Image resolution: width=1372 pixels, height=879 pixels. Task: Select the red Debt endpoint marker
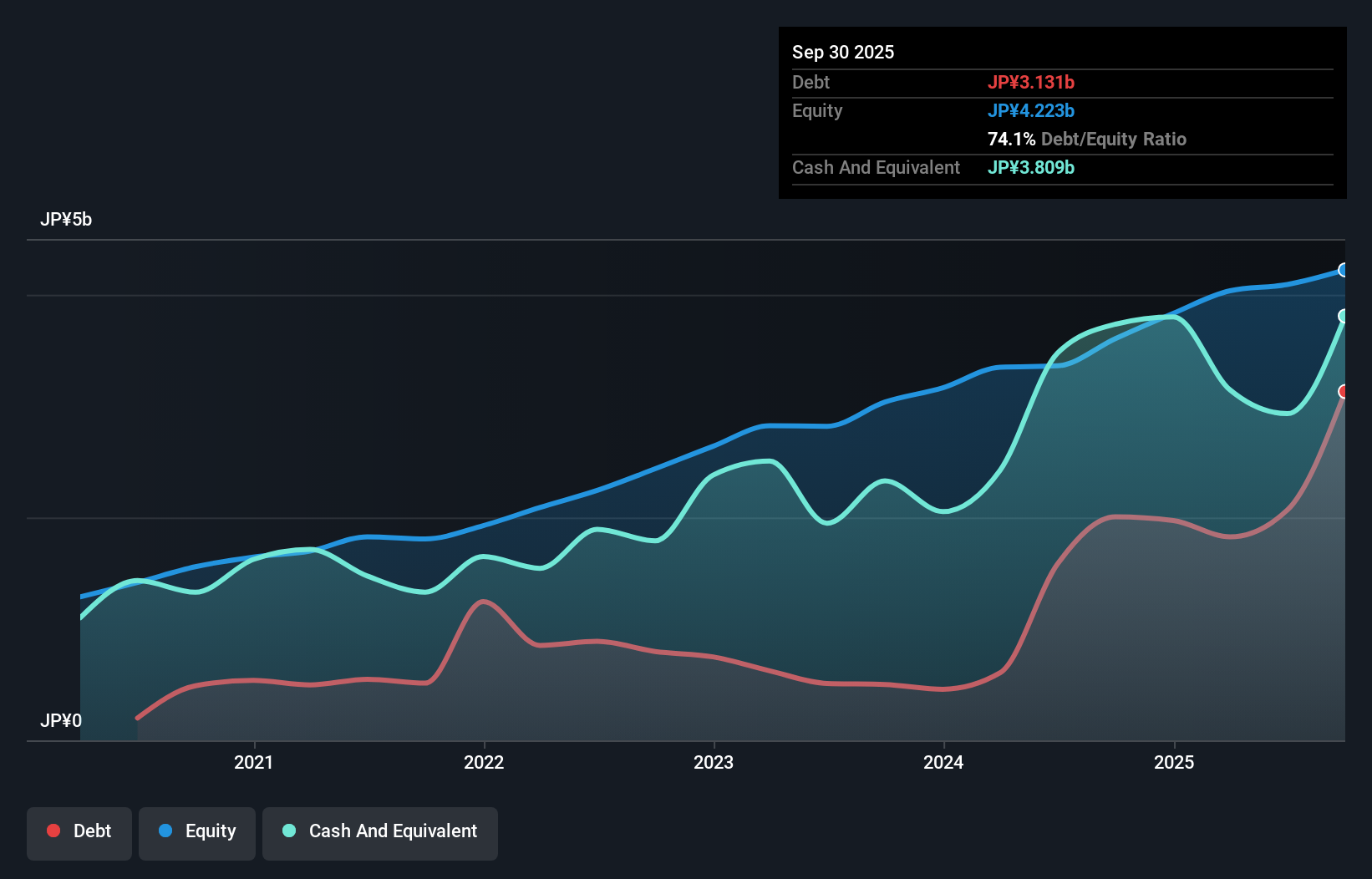1344,392
